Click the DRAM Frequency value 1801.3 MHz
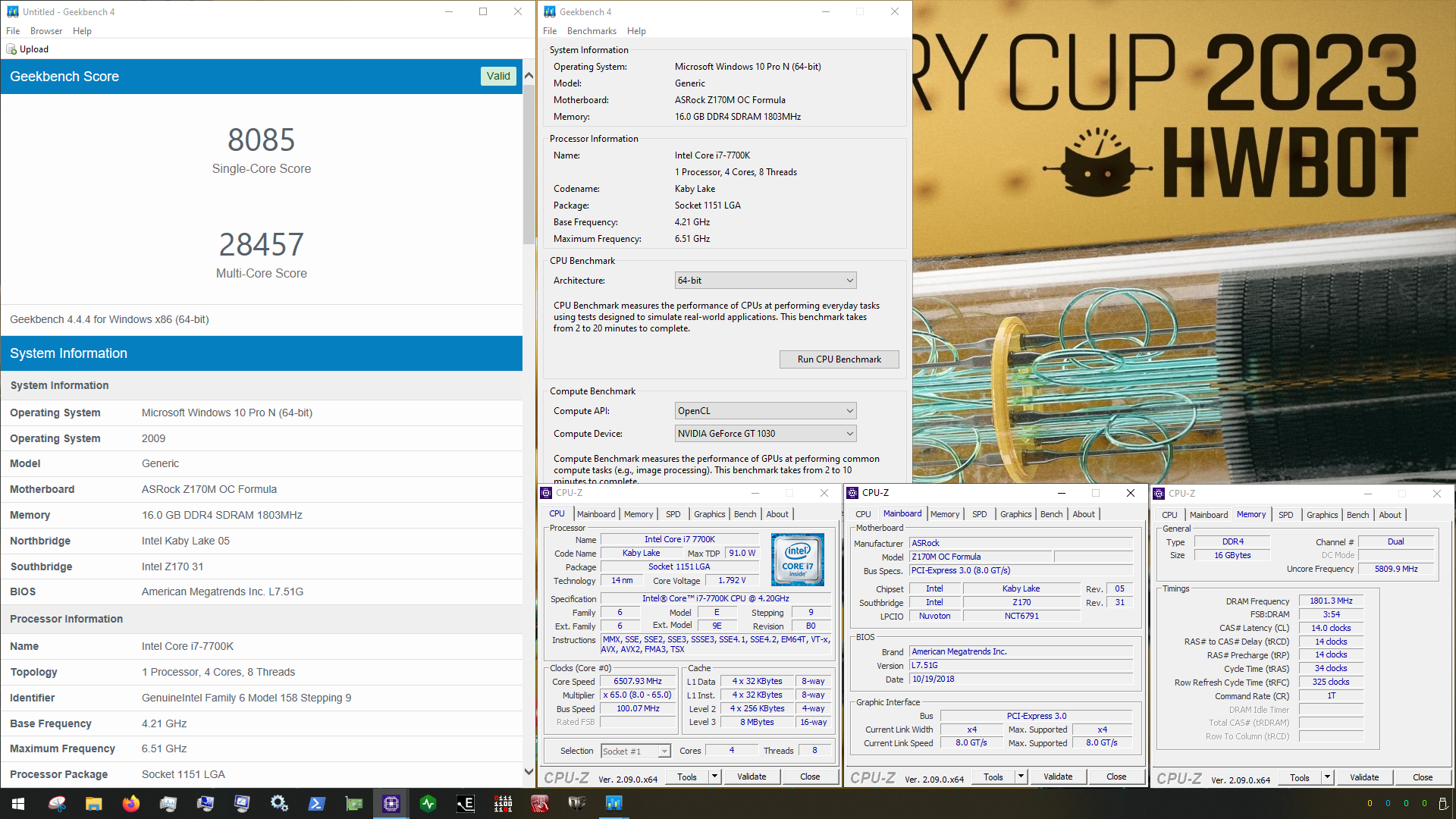The height and width of the screenshot is (819, 1456). coord(1332,601)
